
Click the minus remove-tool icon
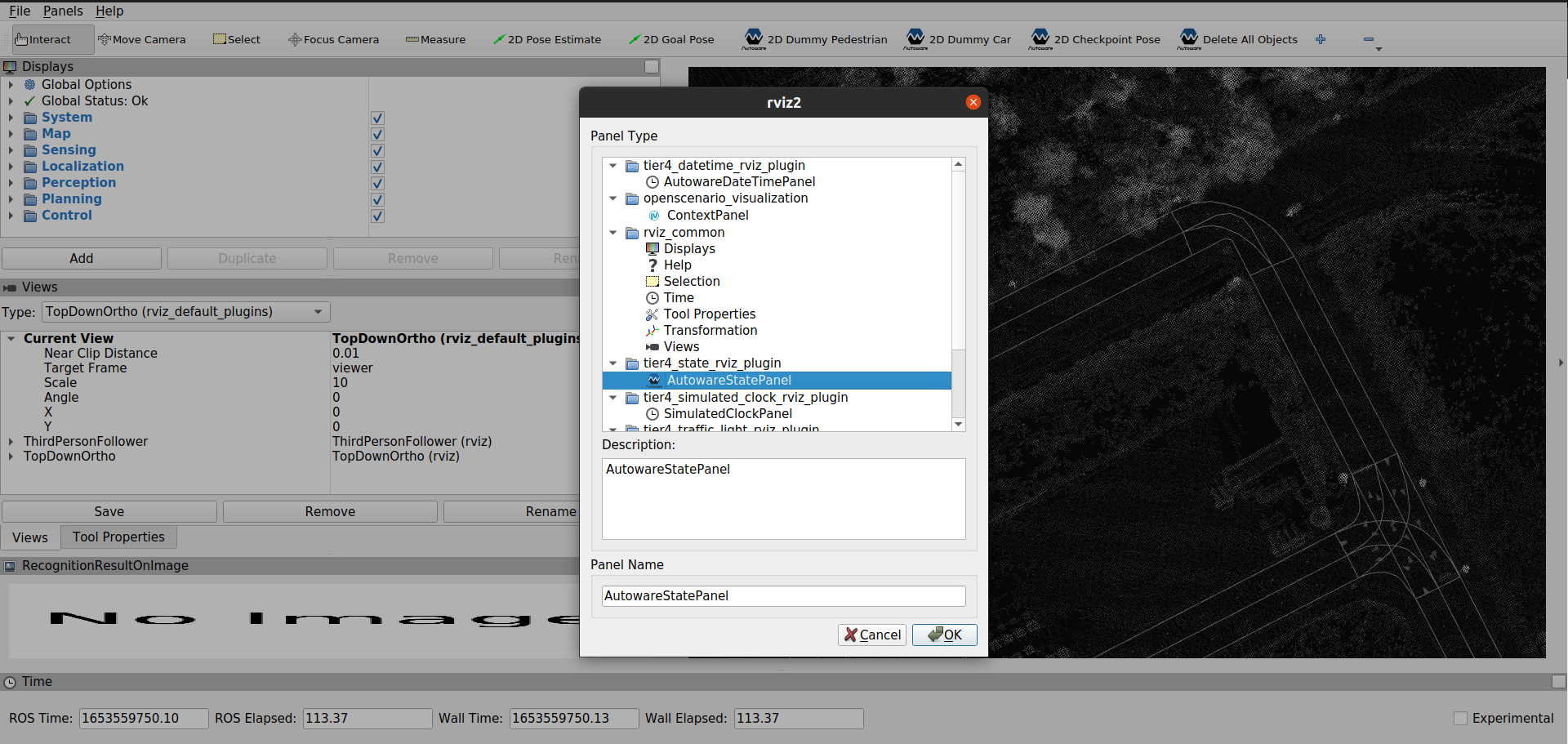(1369, 39)
